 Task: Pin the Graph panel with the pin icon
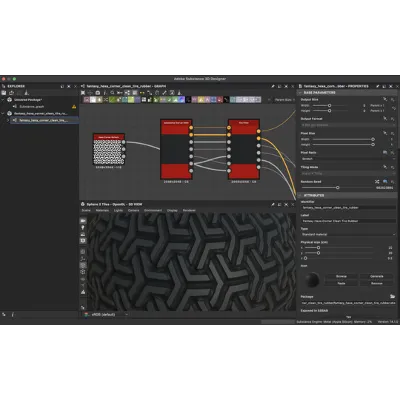pyautogui.click(x=273, y=86)
